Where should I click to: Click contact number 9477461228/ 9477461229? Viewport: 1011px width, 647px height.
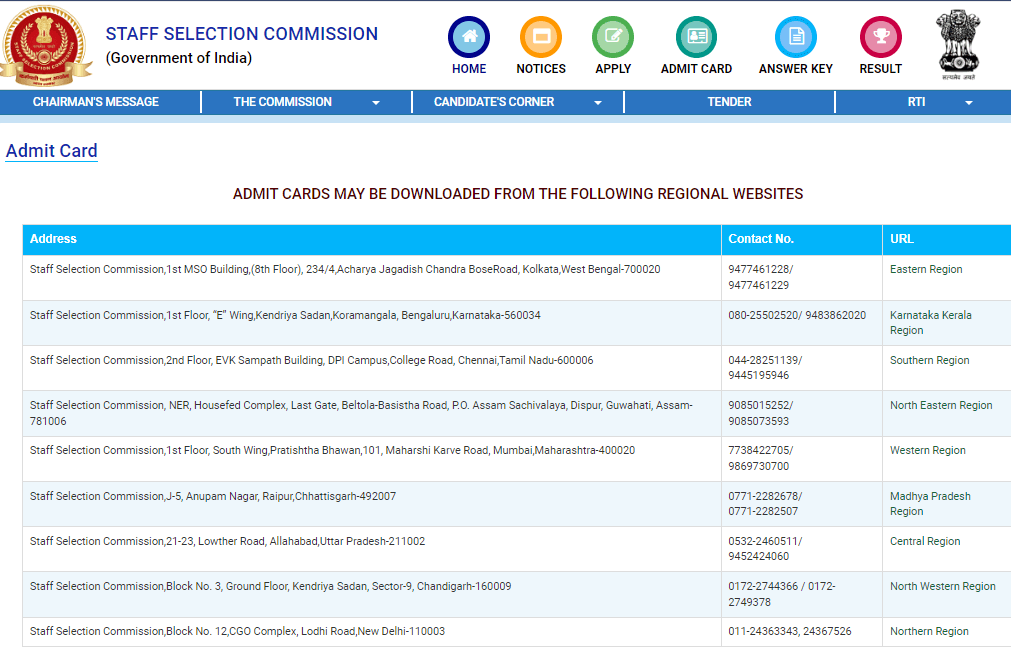(x=760, y=277)
